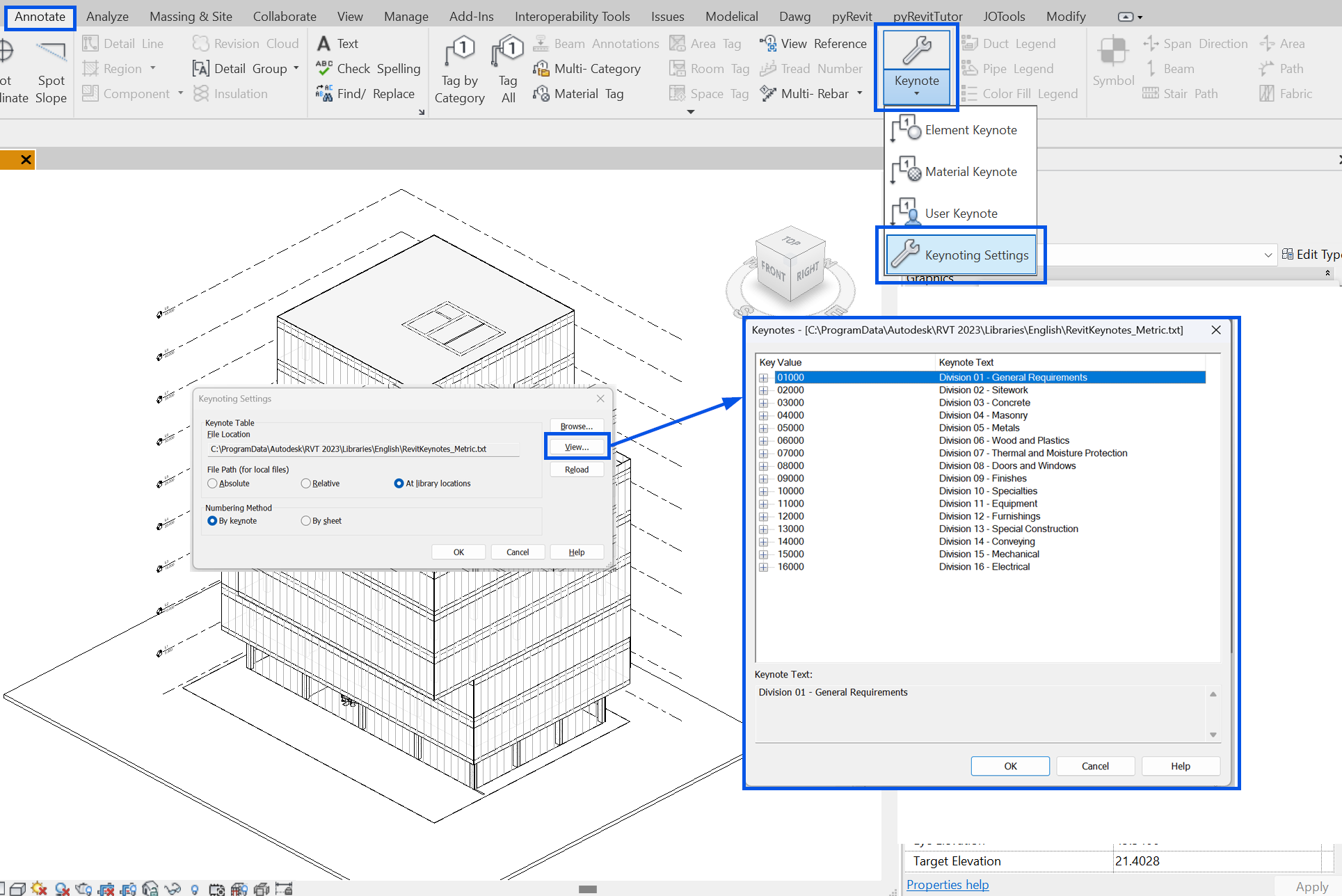Expand the 05000 Metals keynote node

click(x=764, y=428)
